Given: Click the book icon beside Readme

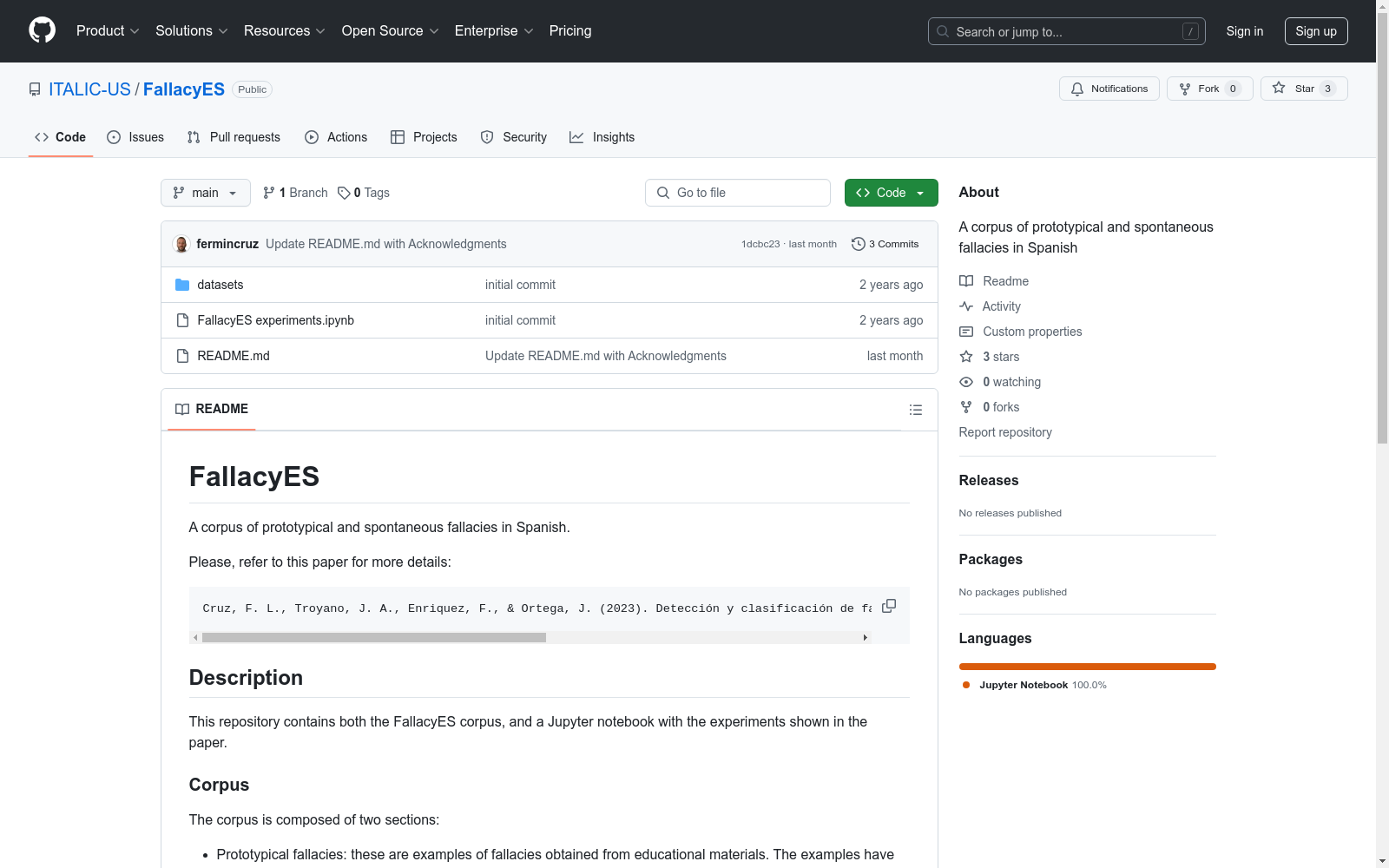Looking at the screenshot, I should [x=966, y=281].
